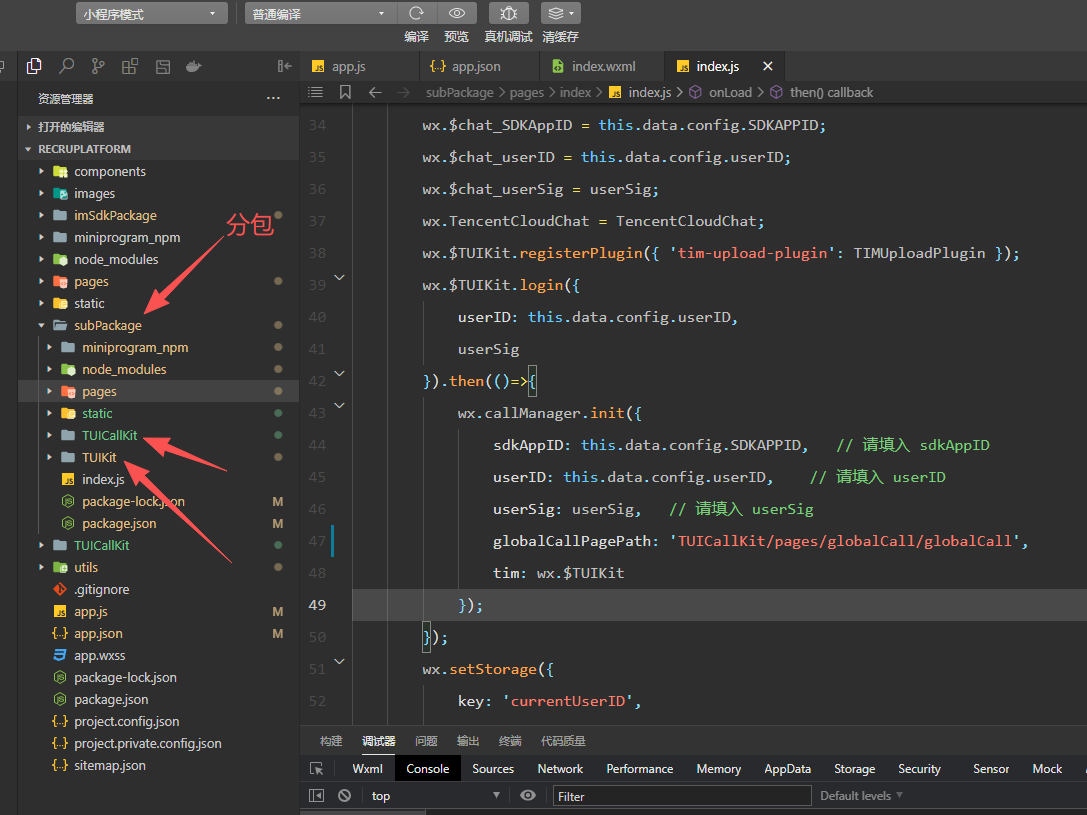Open the source control branch icon
The height and width of the screenshot is (815, 1087).
coord(98,67)
